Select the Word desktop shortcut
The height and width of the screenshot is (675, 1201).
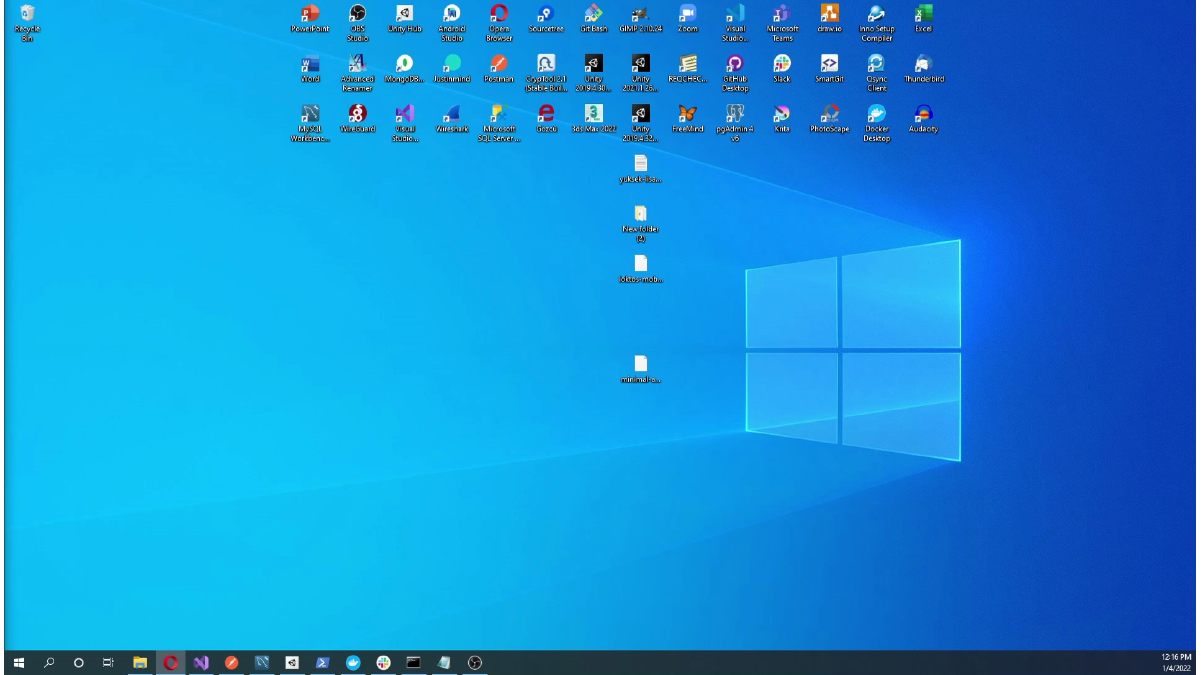(310, 68)
